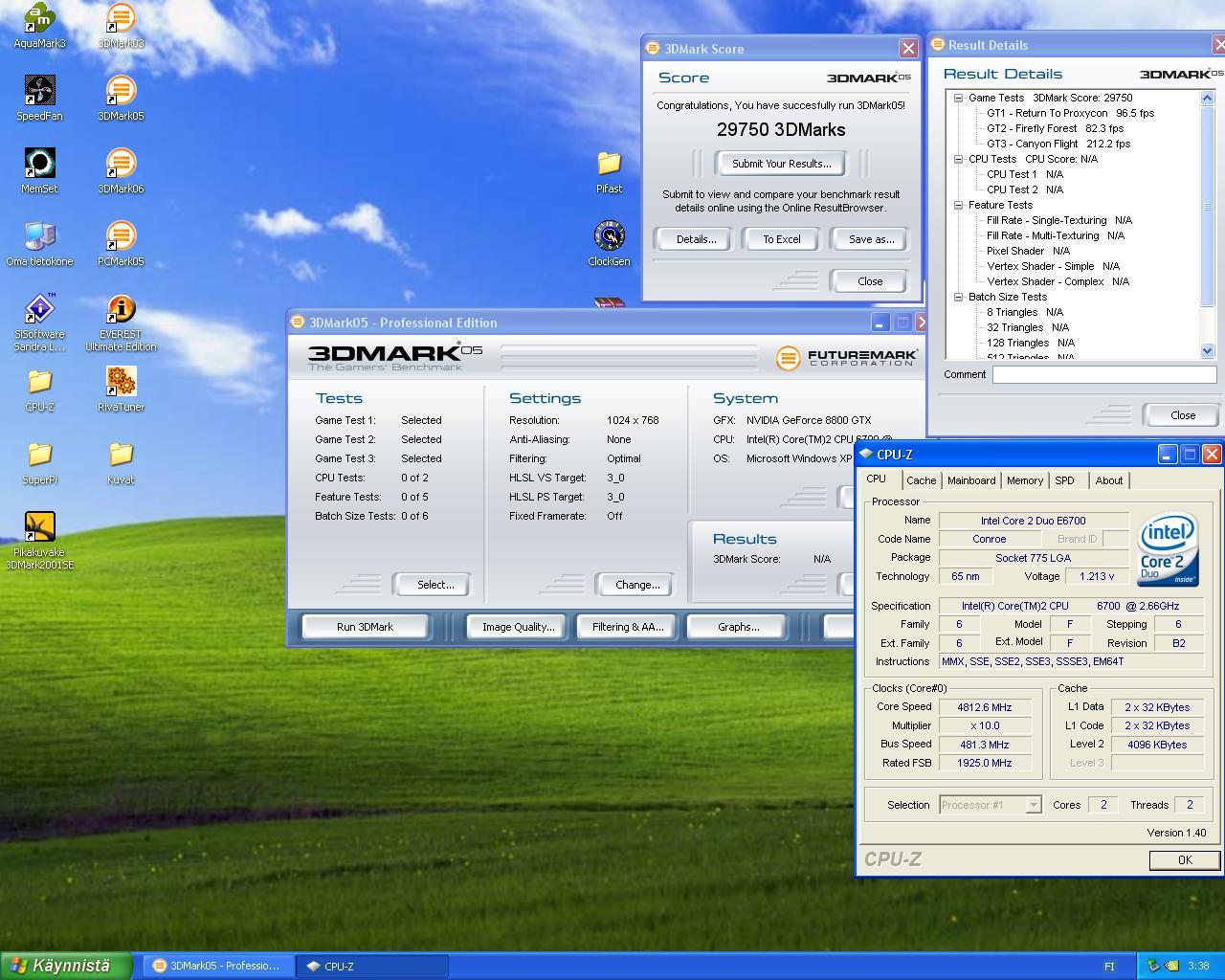Open the Processor #1 selection dropdown
This screenshot has height=980, width=1225.
point(1034,805)
